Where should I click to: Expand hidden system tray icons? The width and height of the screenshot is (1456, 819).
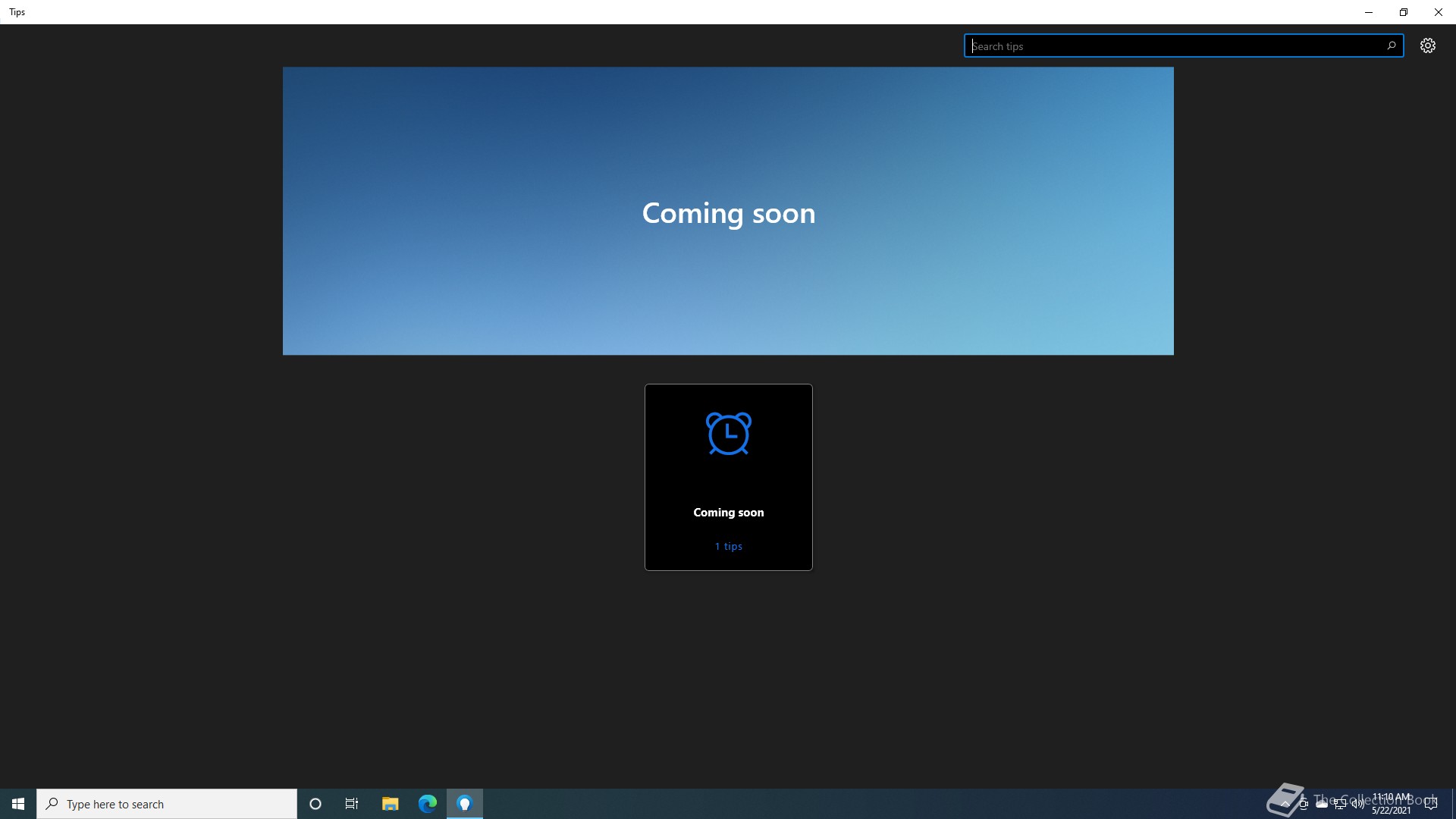pos(1285,804)
